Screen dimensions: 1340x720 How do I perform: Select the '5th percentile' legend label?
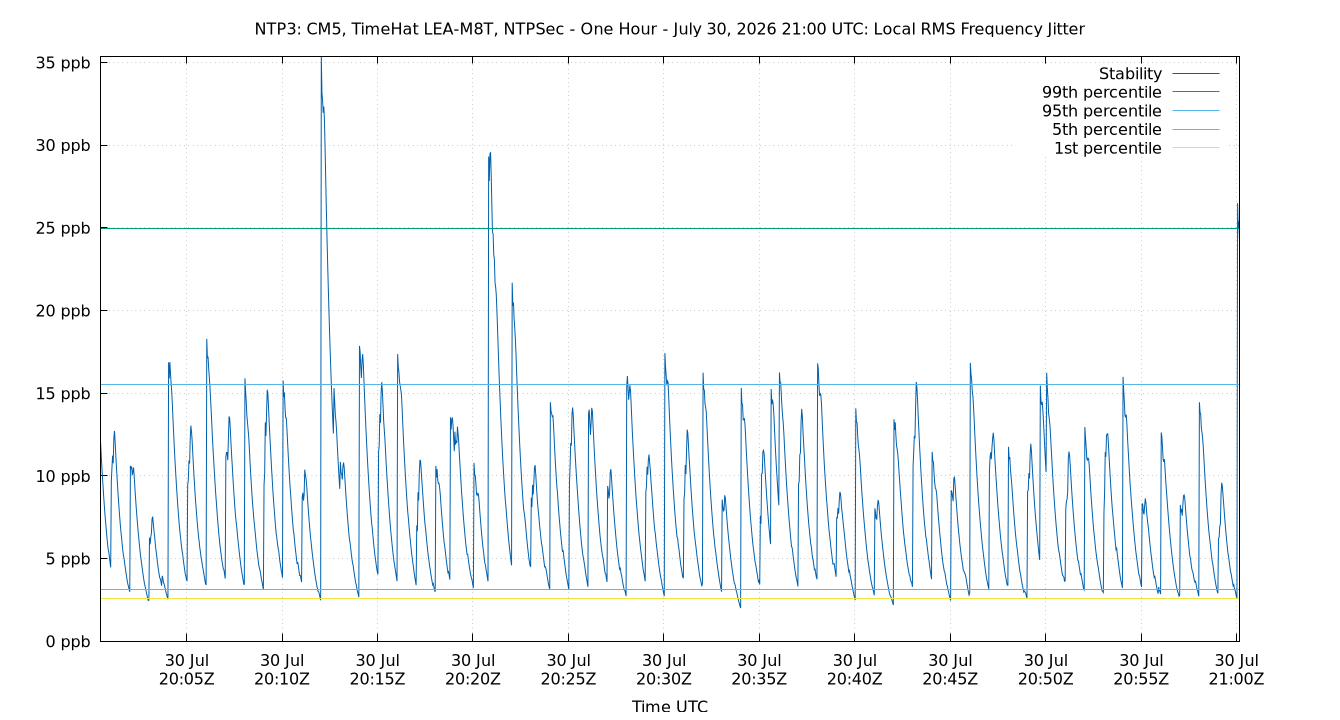pyautogui.click(x=1107, y=129)
